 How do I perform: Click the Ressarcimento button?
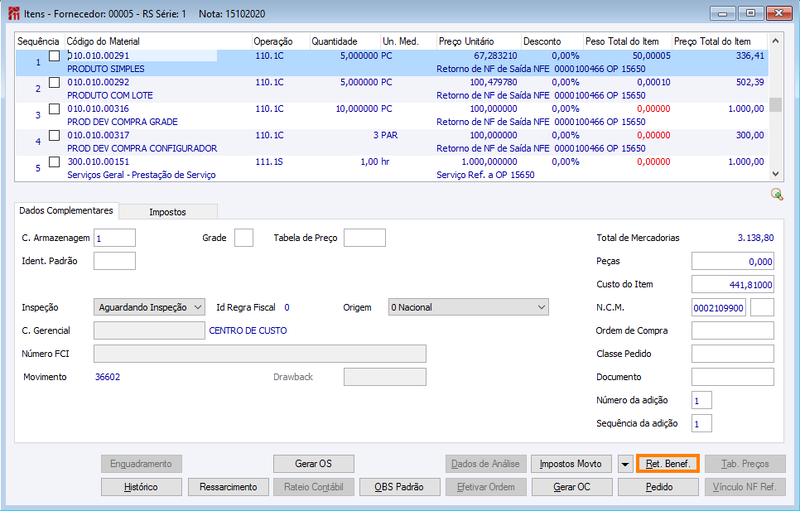pyautogui.click(x=228, y=487)
